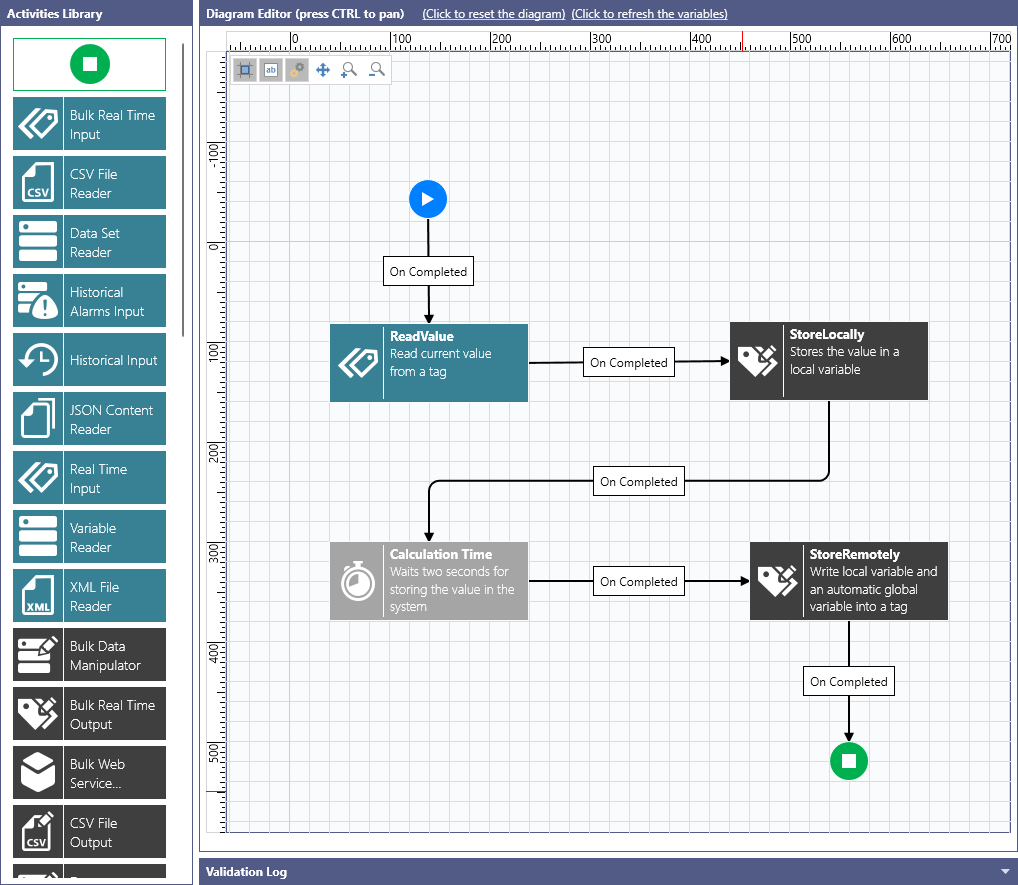Select the End activity in the library
1018x885 pixels.
point(90,64)
